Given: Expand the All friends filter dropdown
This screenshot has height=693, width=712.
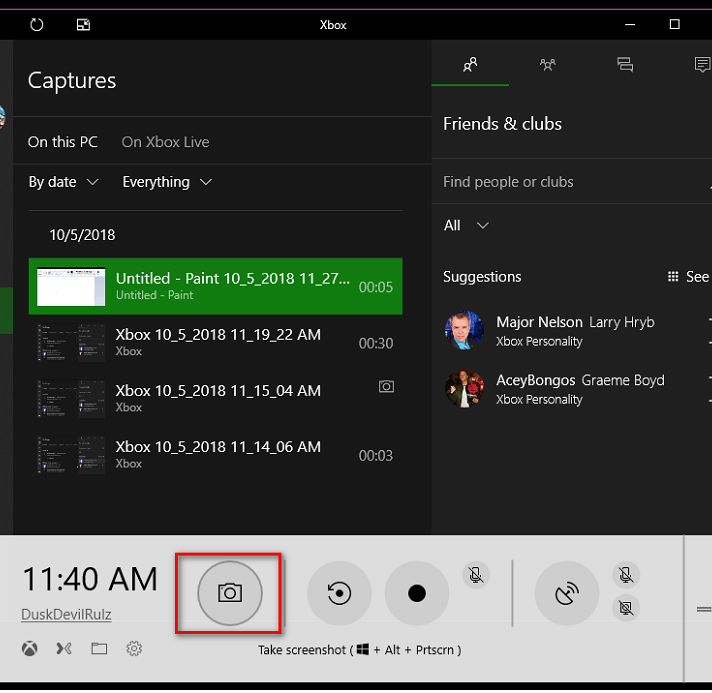Looking at the screenshot, I should [x=466, y=225].
